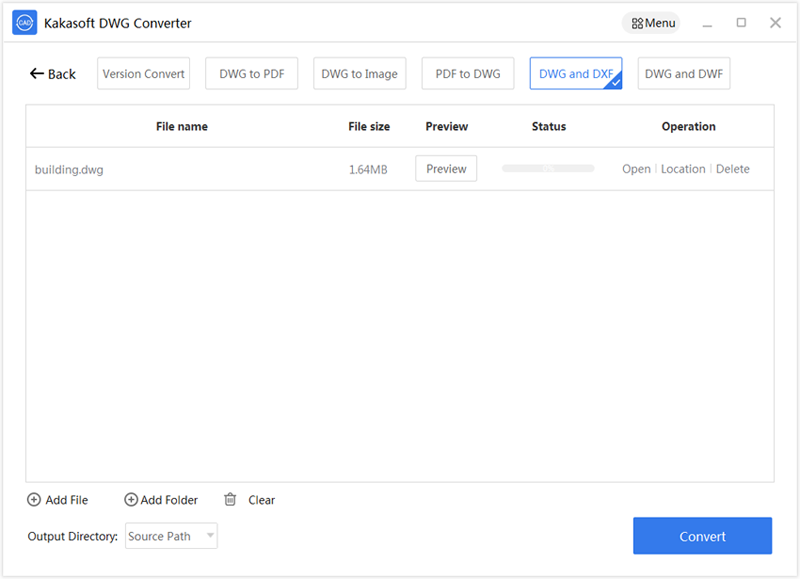The height and width of the screenshot is (579, 800).
Task: Switch to the DWG to PDF tab
Action: point(252,73)
